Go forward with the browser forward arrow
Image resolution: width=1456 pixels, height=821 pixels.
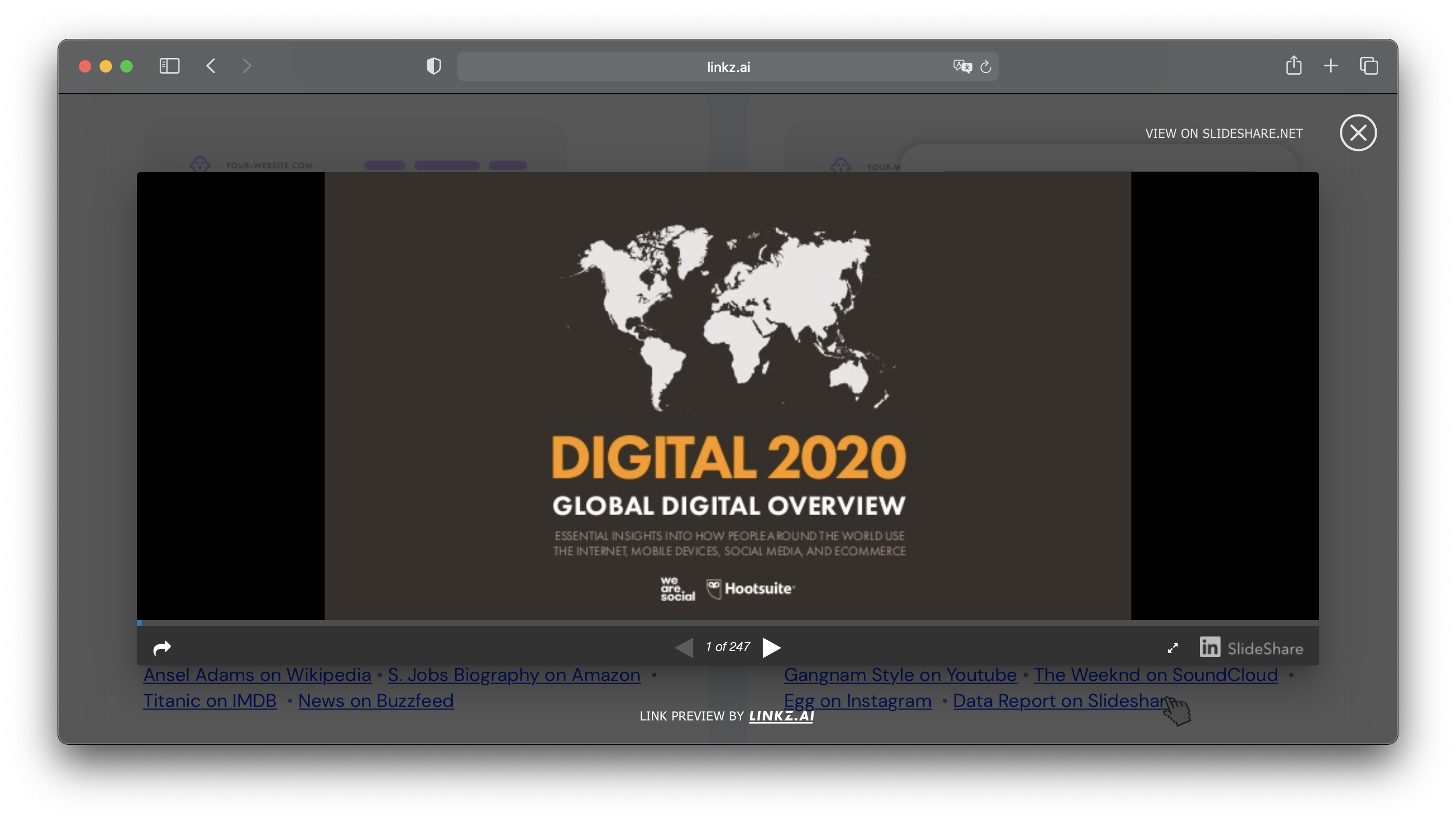pyautogui.click(x=247, y=66)
